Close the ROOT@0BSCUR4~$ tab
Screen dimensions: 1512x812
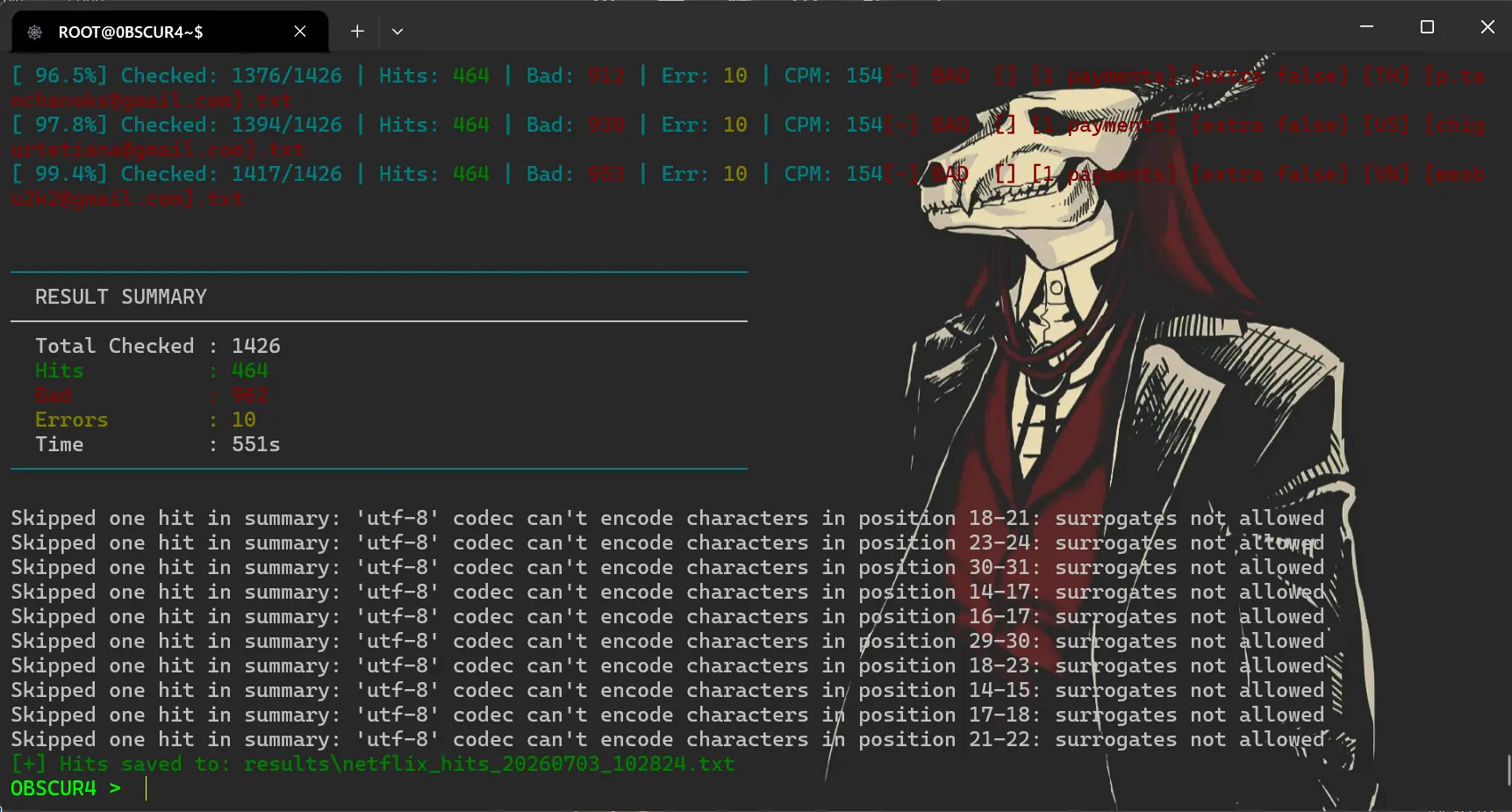click(300, 32)
